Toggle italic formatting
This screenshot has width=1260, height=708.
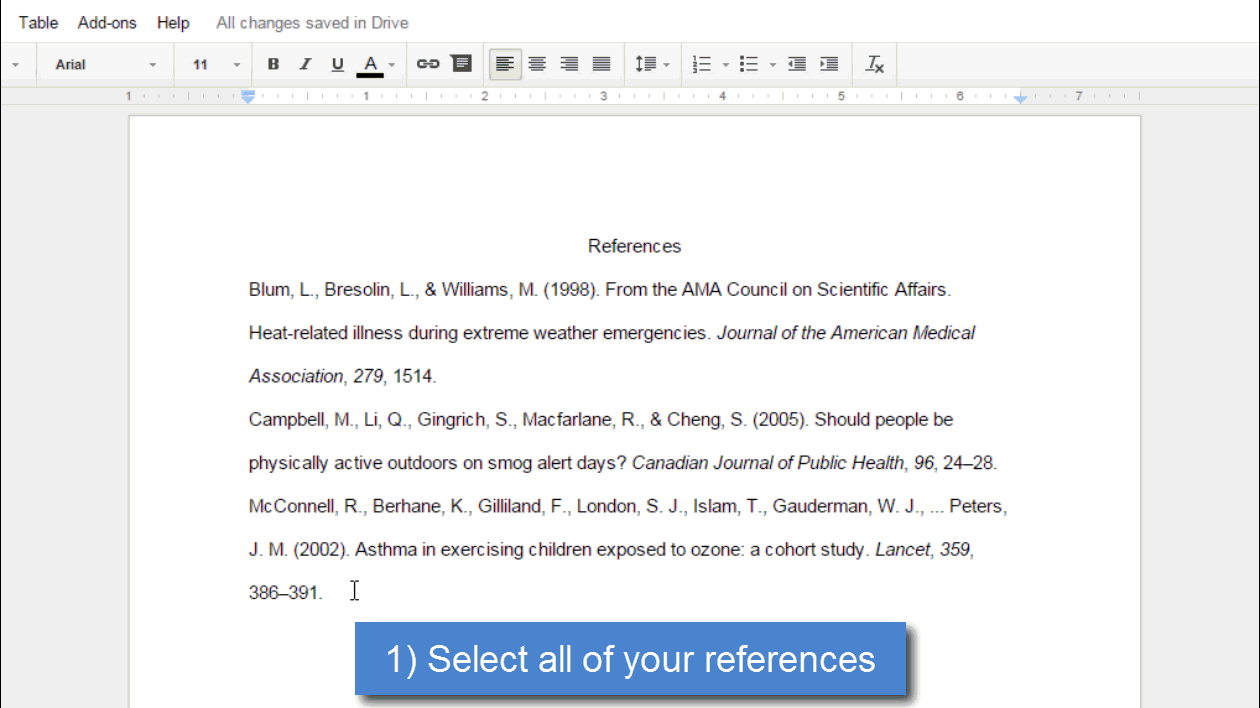(305, 63)
